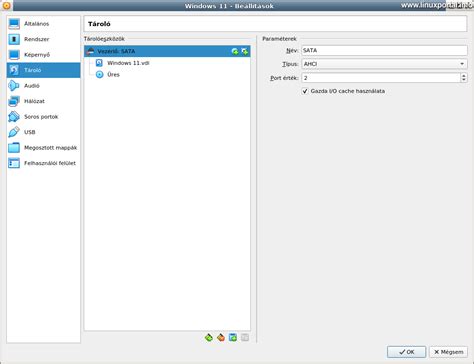
Task: Open the Soros portok category
Action: coord(43,117)
